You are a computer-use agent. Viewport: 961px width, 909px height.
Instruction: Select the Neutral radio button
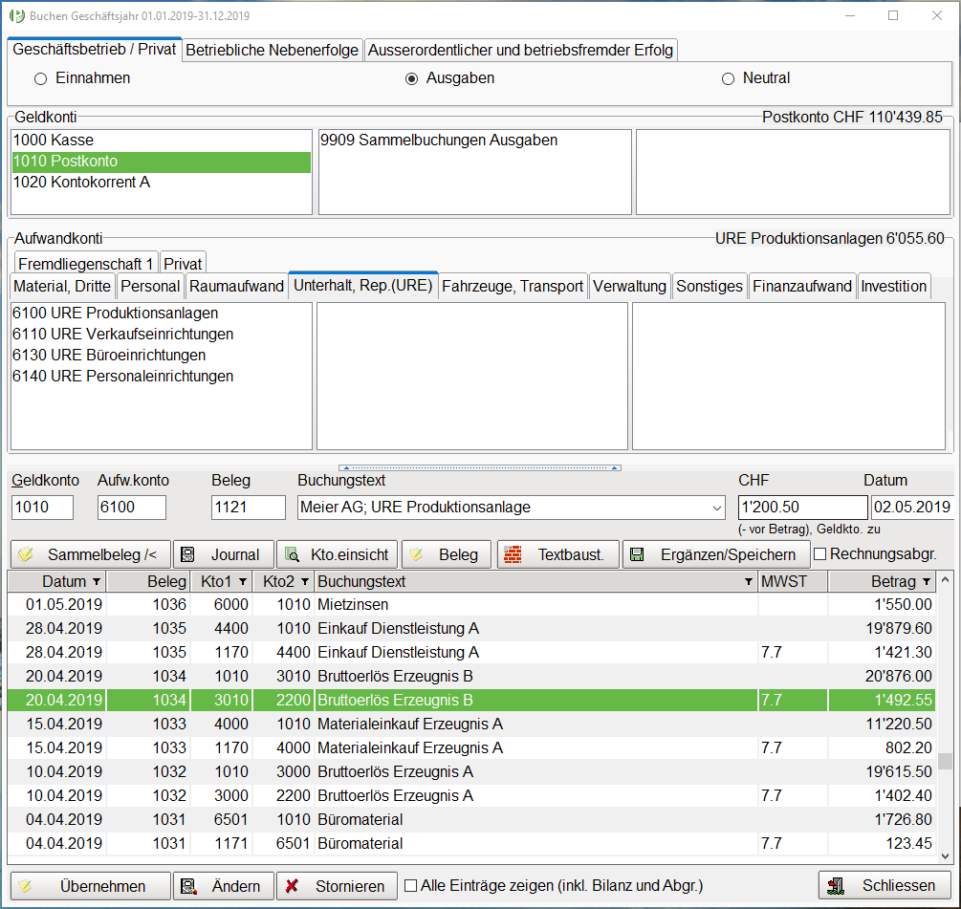(x=728, y=78)
